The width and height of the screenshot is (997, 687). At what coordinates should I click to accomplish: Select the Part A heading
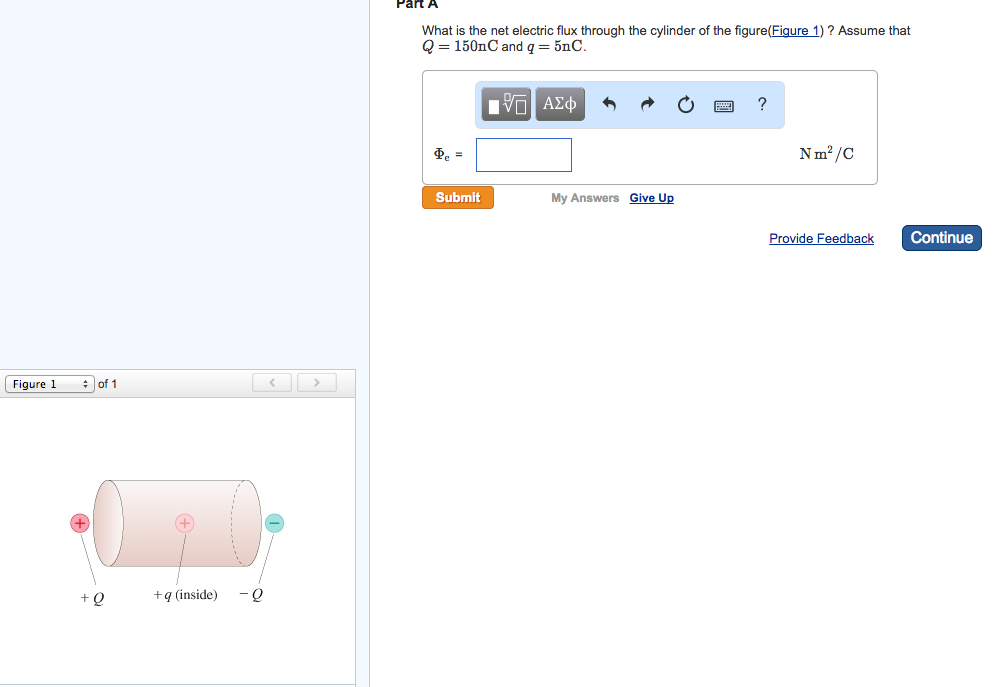click(418, 6)
